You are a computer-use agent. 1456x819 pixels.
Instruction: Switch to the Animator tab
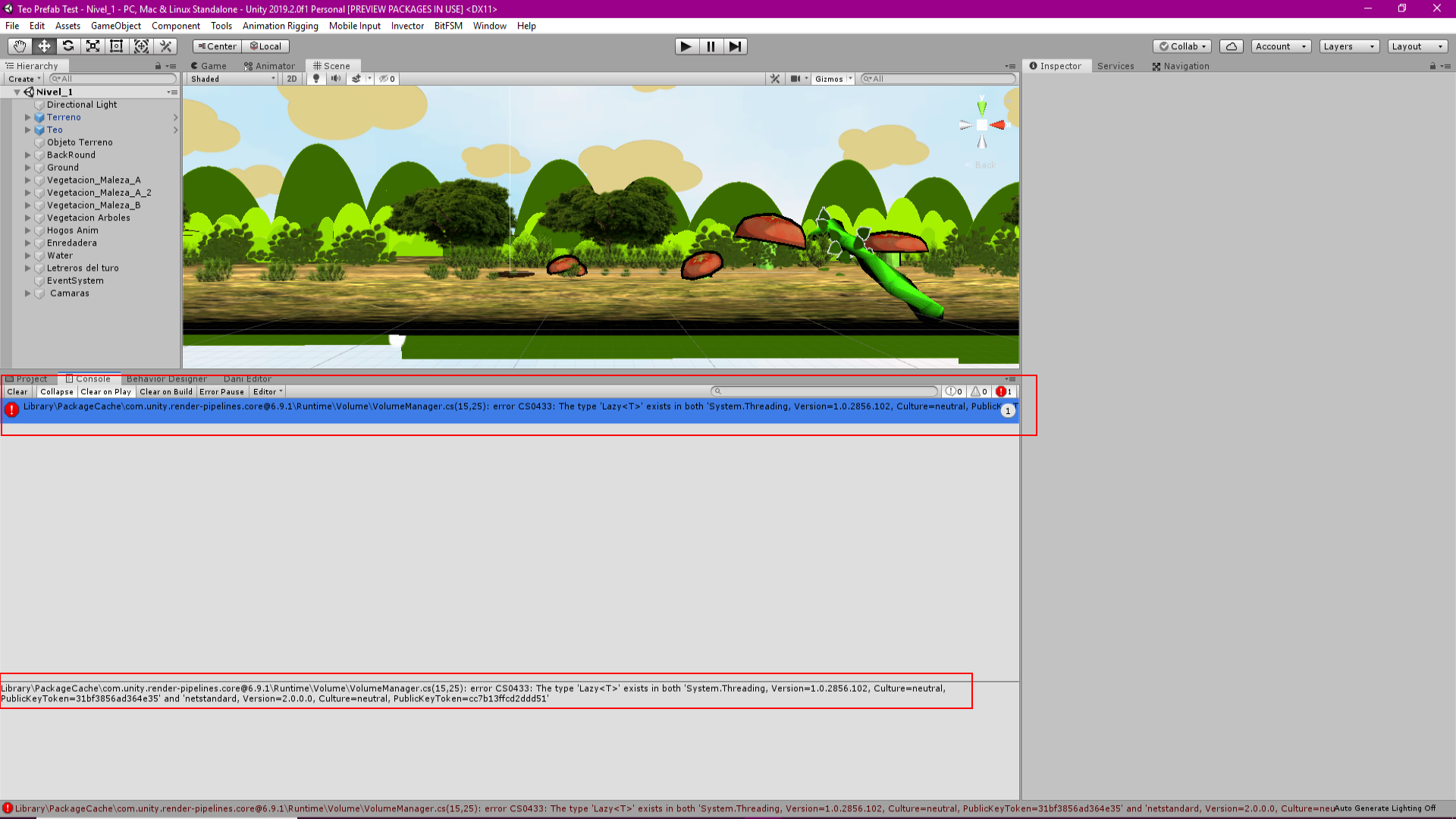point(269,66)
